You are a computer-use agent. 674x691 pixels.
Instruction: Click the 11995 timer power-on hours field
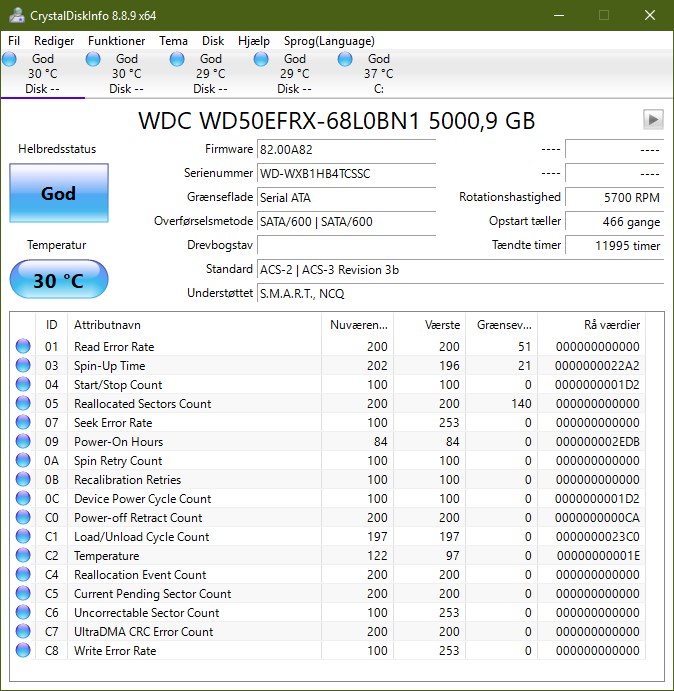(614, 245)
